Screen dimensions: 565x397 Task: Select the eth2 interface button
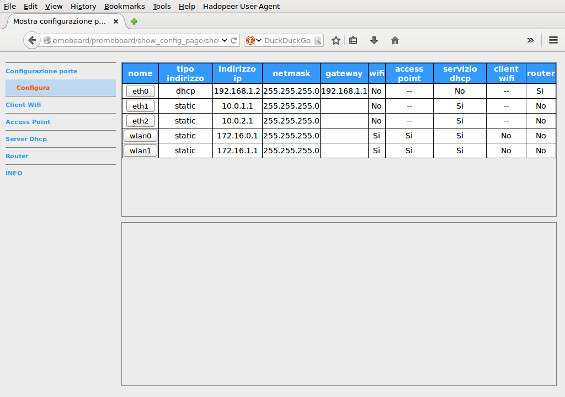pos(140,121)
